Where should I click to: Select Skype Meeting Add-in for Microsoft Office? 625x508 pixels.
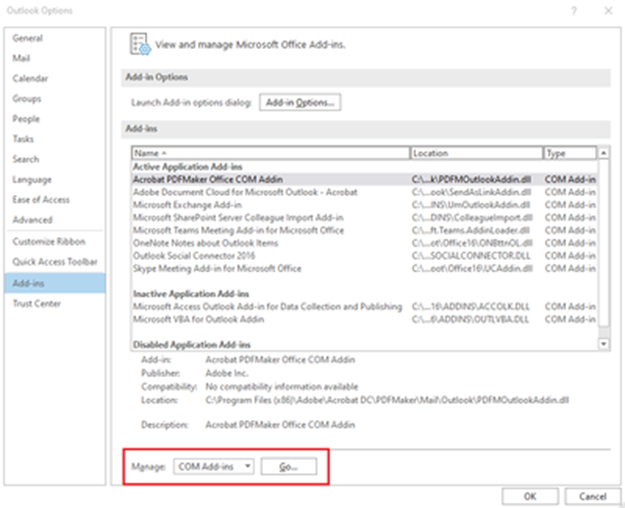[217, 269]
